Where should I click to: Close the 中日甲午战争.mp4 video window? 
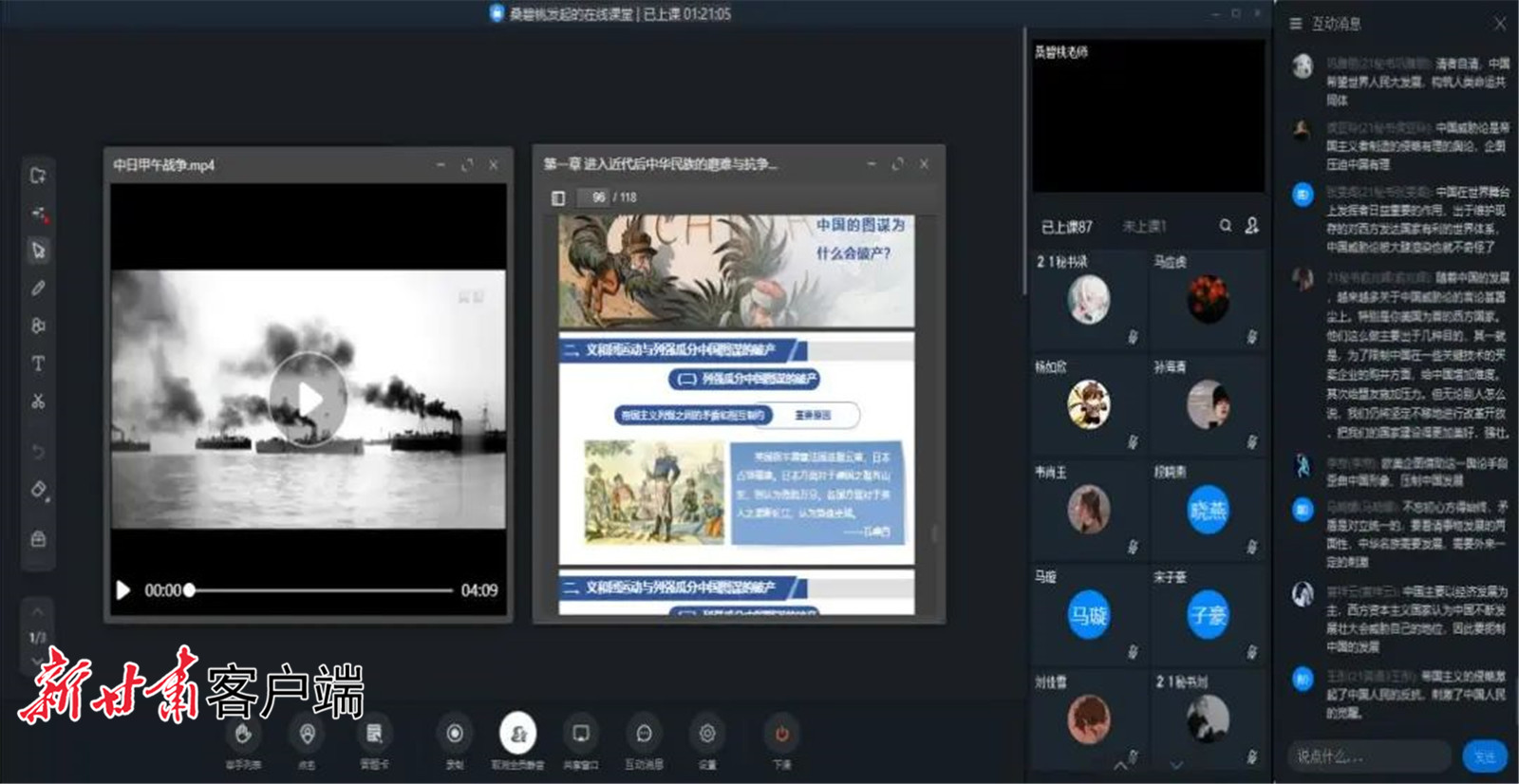(494, 165)
